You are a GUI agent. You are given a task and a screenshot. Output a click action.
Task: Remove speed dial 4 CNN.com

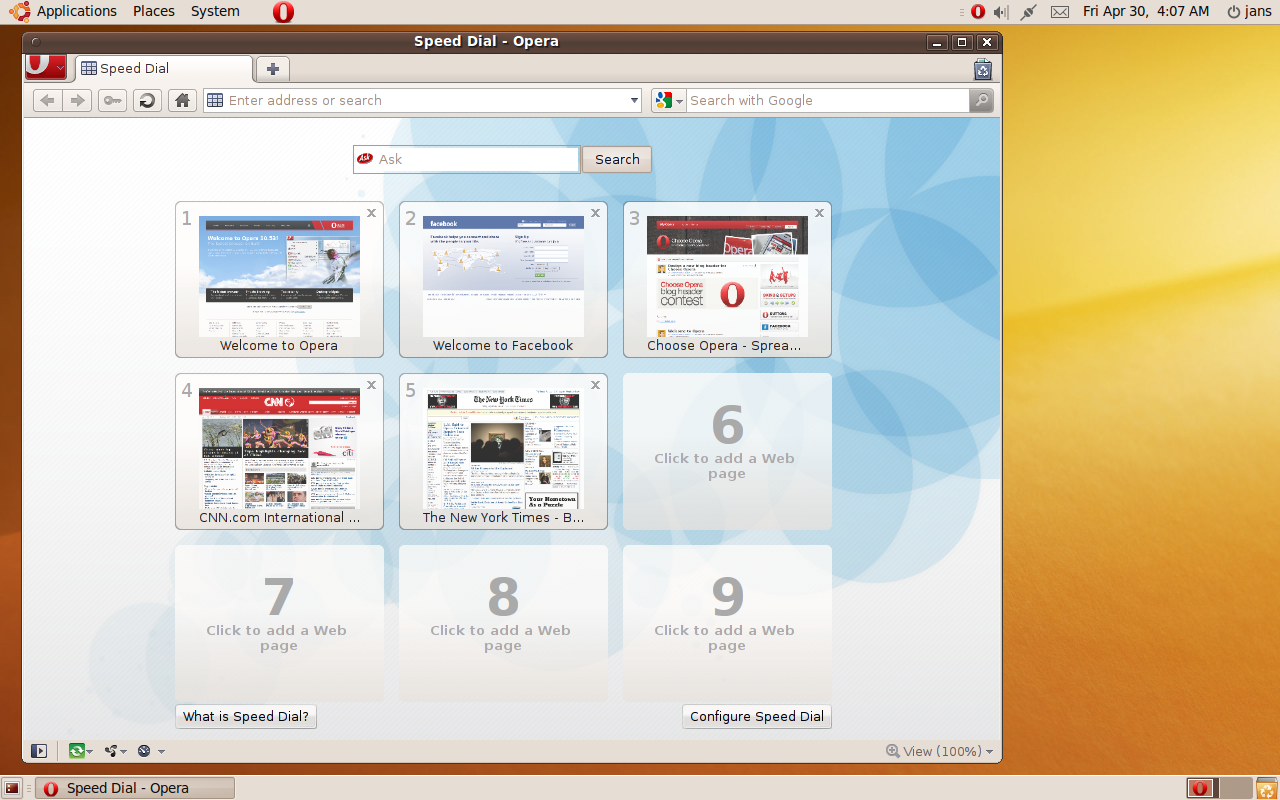(371, 385)
